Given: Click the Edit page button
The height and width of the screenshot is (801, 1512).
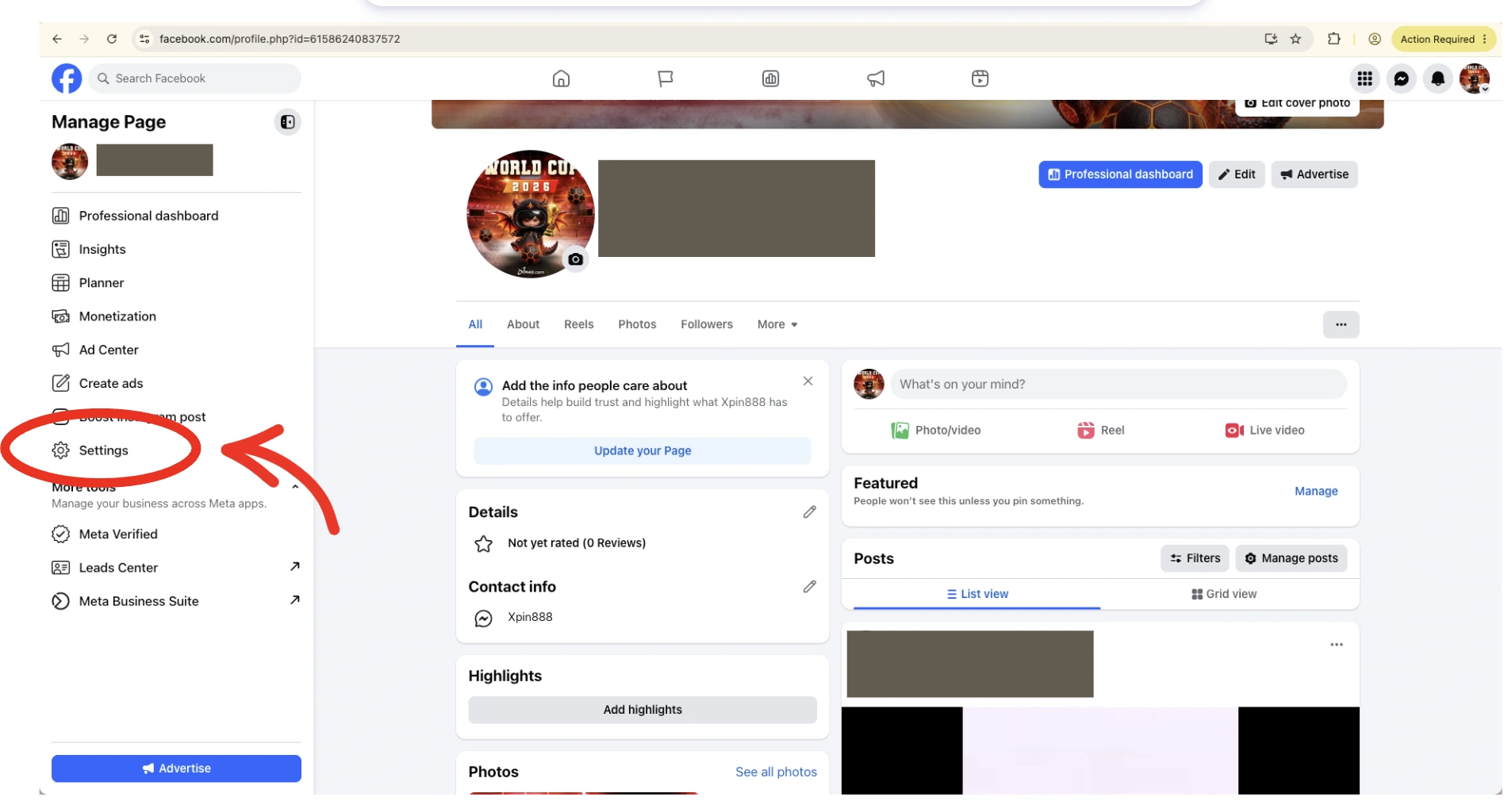Looking at the screenshot, I should [x=1236, y=174].
